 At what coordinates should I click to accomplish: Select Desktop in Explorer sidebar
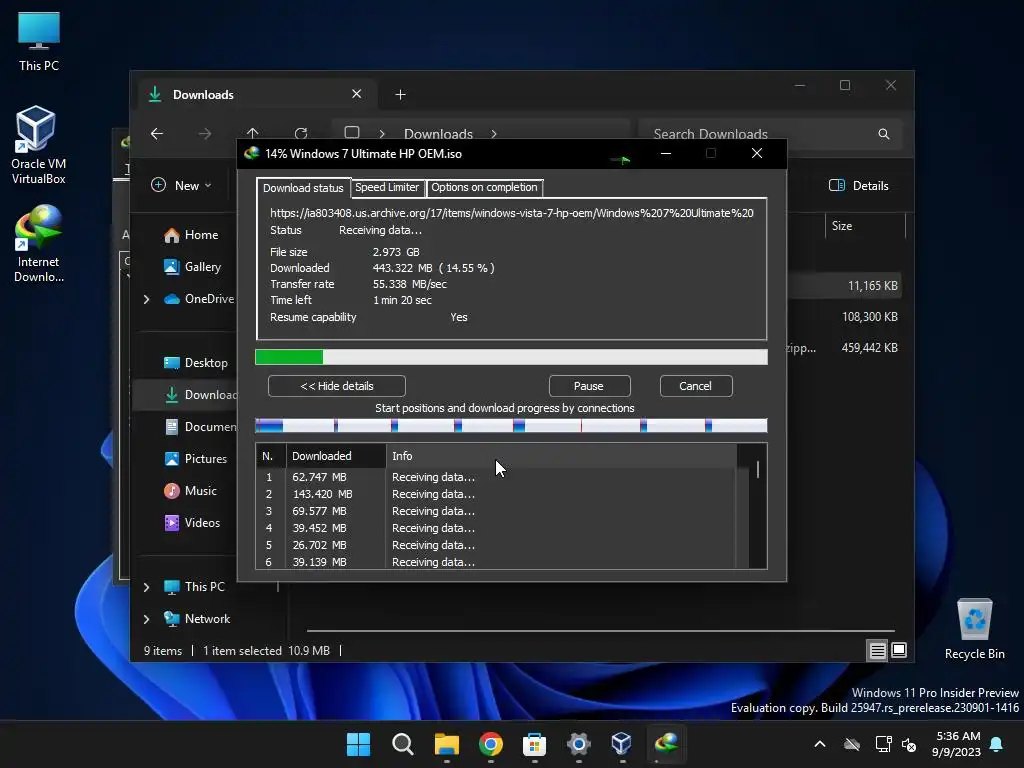click(195, 363)
